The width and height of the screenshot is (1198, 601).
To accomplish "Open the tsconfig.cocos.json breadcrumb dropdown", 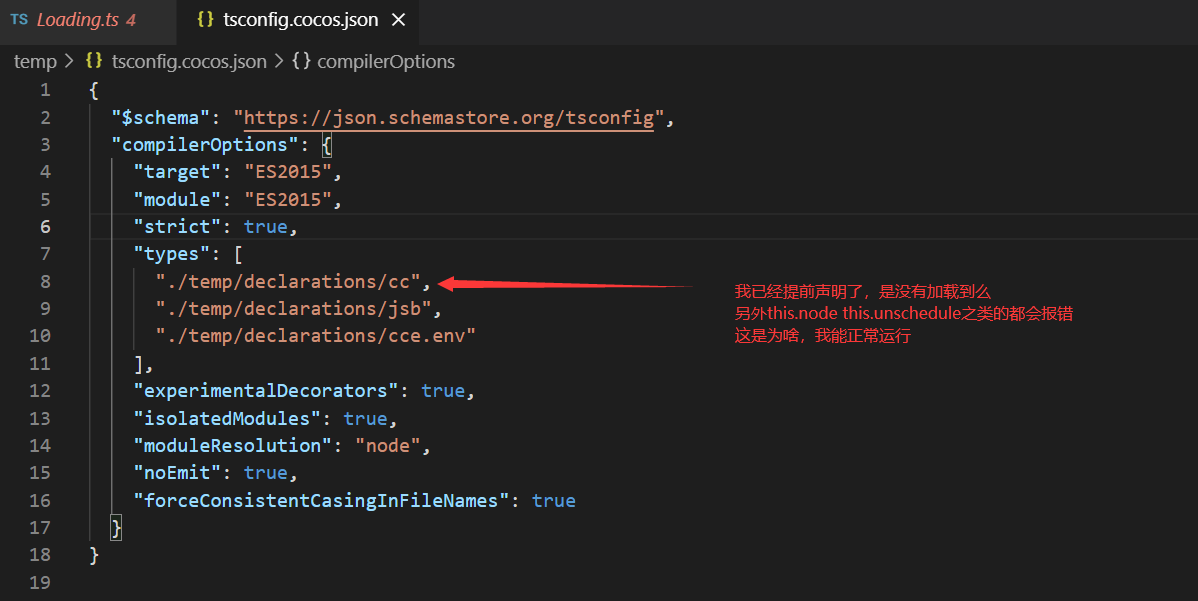I will click(189, 62).
